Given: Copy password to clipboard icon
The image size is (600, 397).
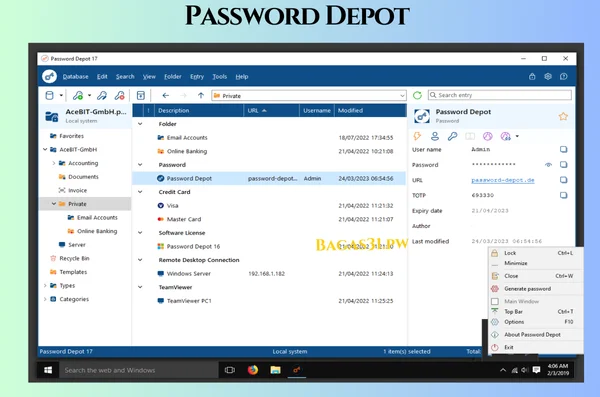Looking at the screenshot, I should tap(563, 165).
